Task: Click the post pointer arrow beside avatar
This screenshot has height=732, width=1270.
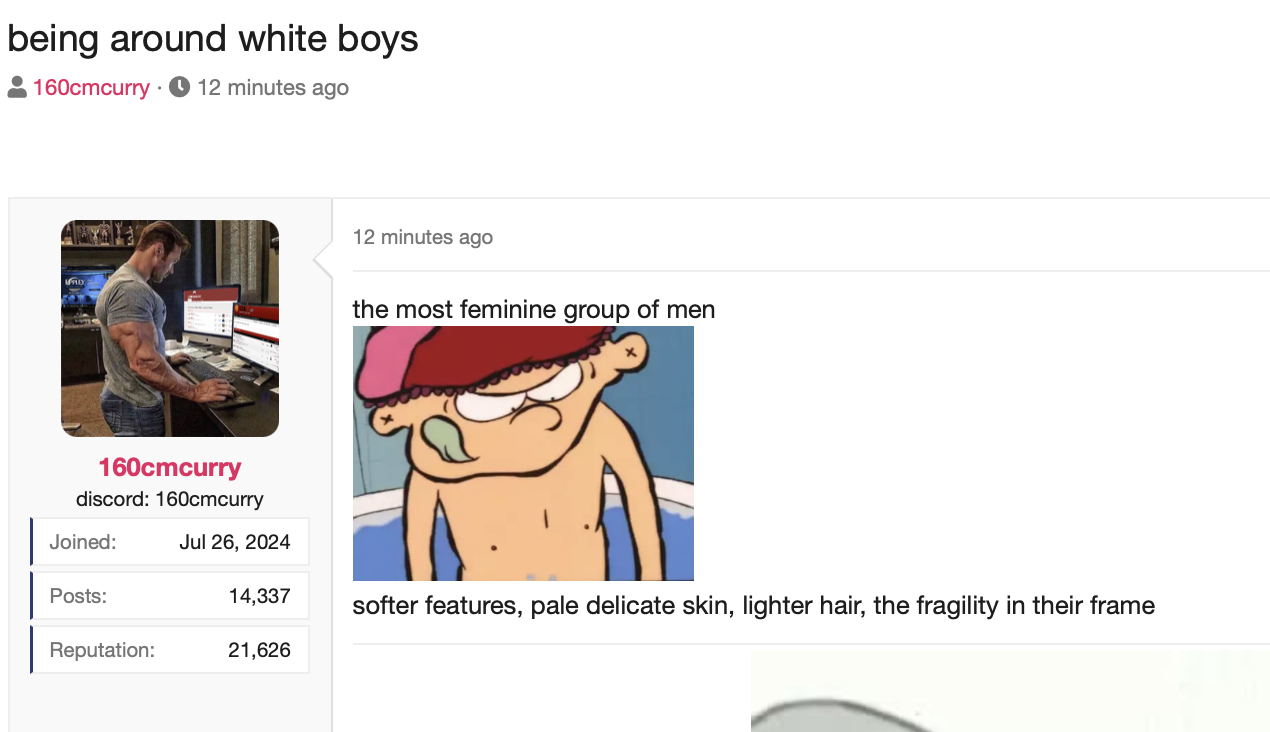Action: 323,260
